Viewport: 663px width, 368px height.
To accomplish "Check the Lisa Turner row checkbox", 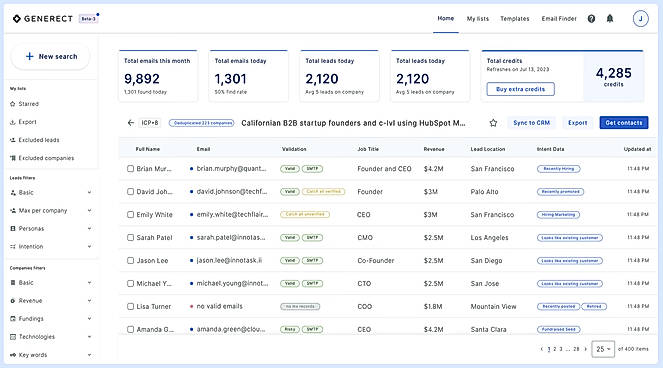I will click(130, 306).
